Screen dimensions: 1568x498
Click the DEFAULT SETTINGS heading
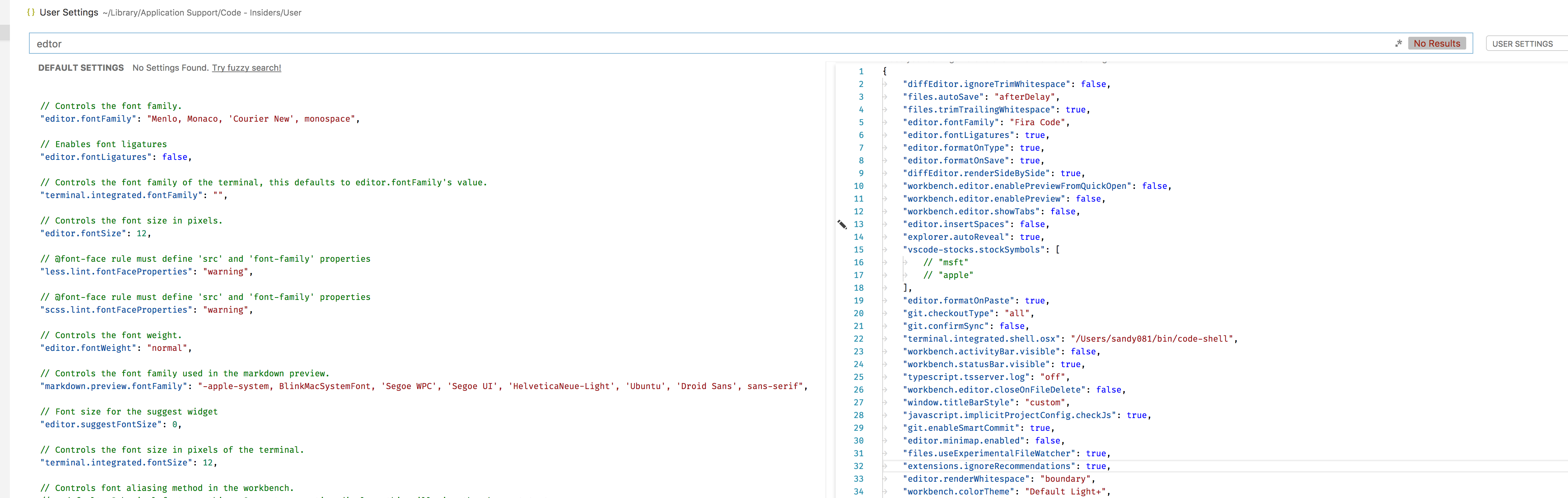click(x=81, y=68)
